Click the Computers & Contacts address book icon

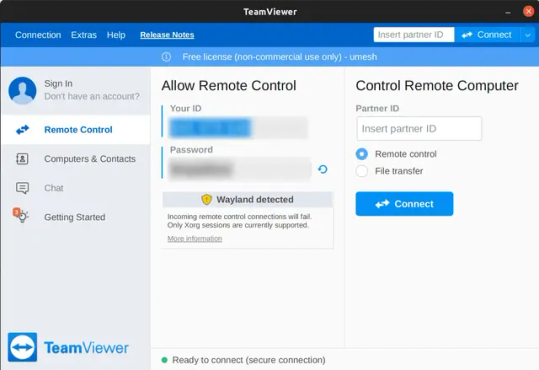pos(22,159)
